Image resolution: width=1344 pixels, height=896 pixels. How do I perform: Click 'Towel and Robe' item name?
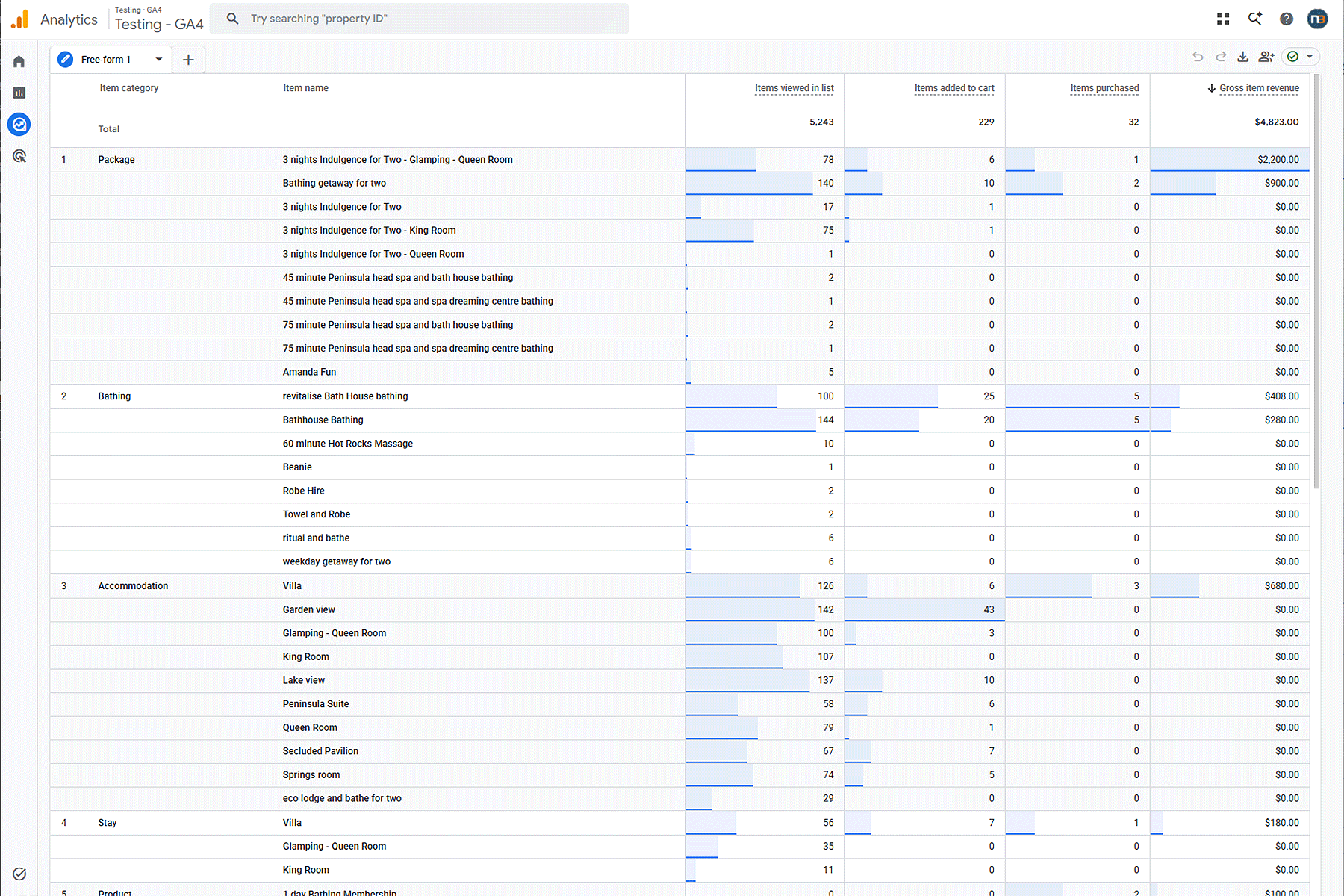pyautogui.click(x=317, y=514)
